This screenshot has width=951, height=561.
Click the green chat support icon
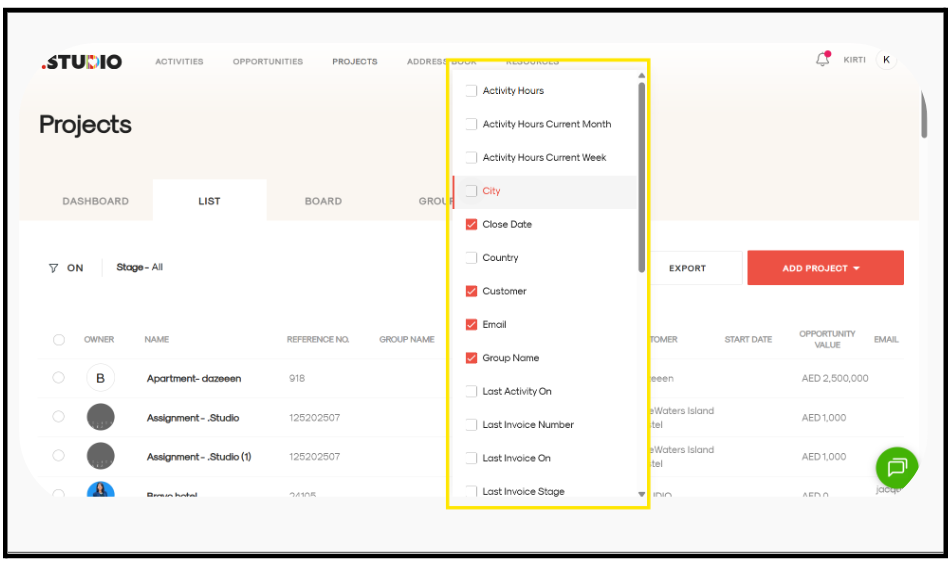896,467
